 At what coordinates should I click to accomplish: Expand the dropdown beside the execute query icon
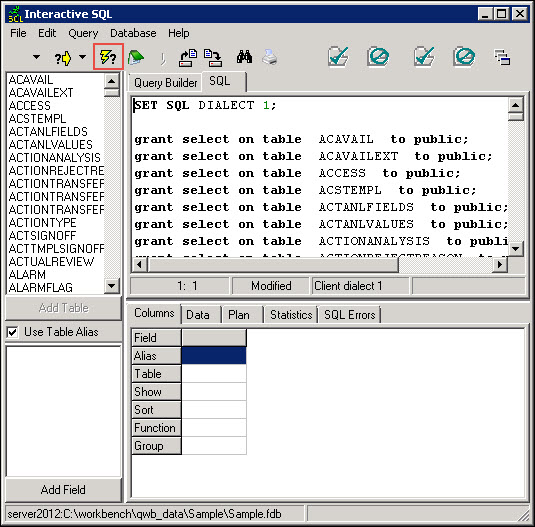[x=82, y=57]
